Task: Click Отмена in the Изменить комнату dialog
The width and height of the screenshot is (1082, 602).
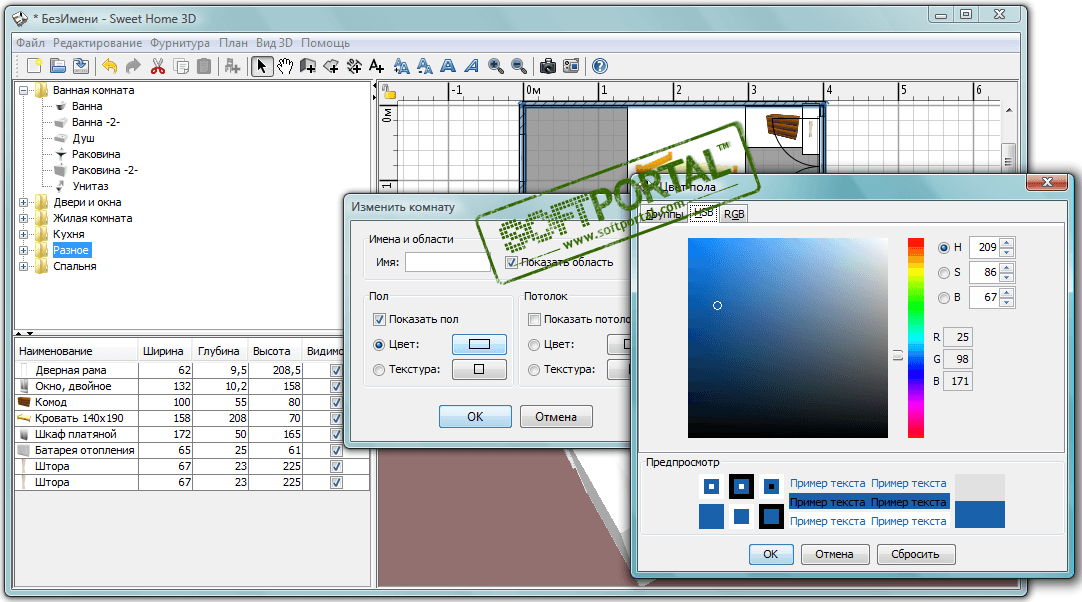Action: (x=556, y=417)
